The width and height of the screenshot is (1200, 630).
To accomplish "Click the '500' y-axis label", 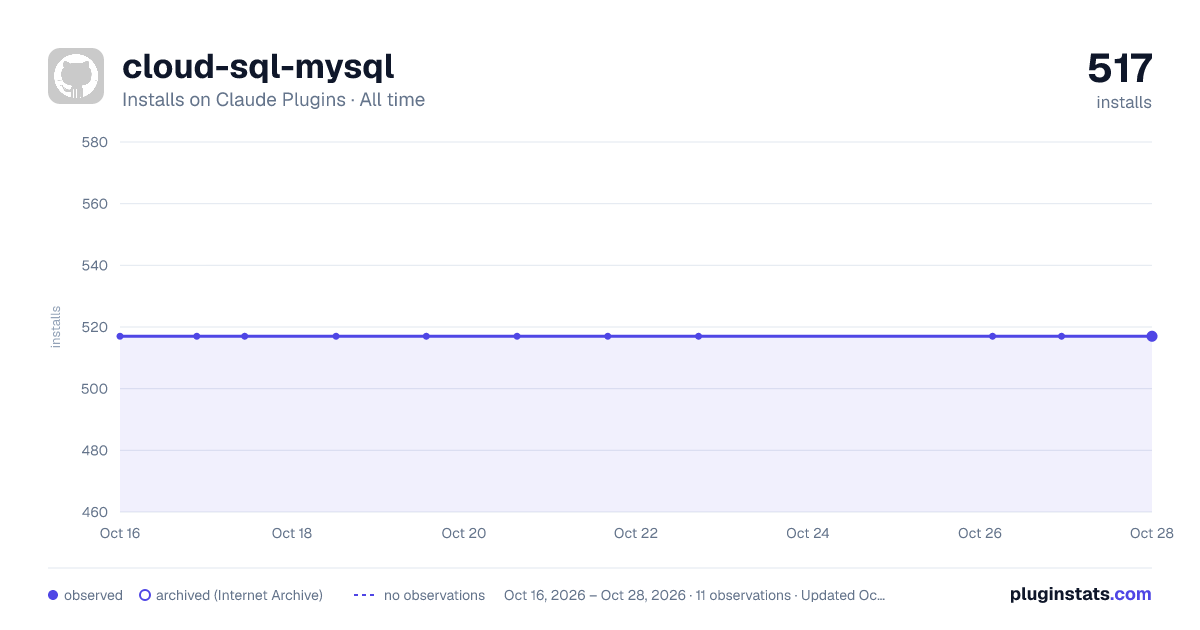I will pos(95,389).
